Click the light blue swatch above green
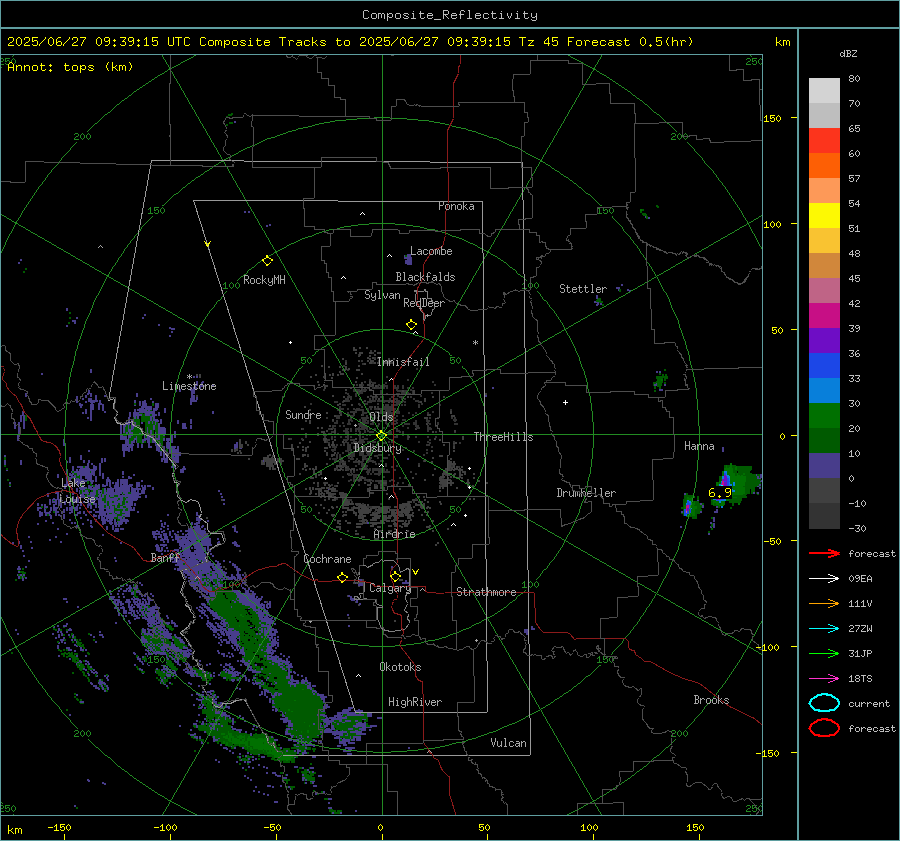The height and width of the screenshot is (841, 900). click(x=824, y=390)
